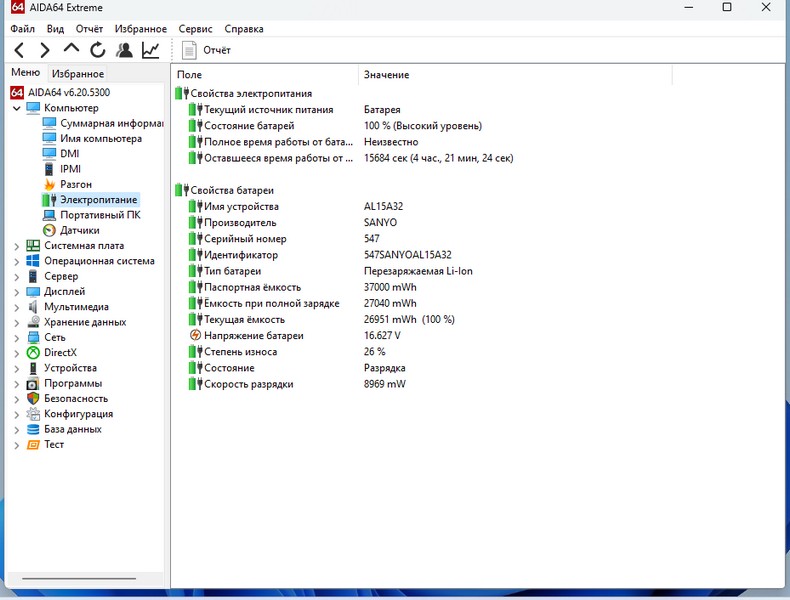Select the DMI tree item

click(x=69, y=154)
